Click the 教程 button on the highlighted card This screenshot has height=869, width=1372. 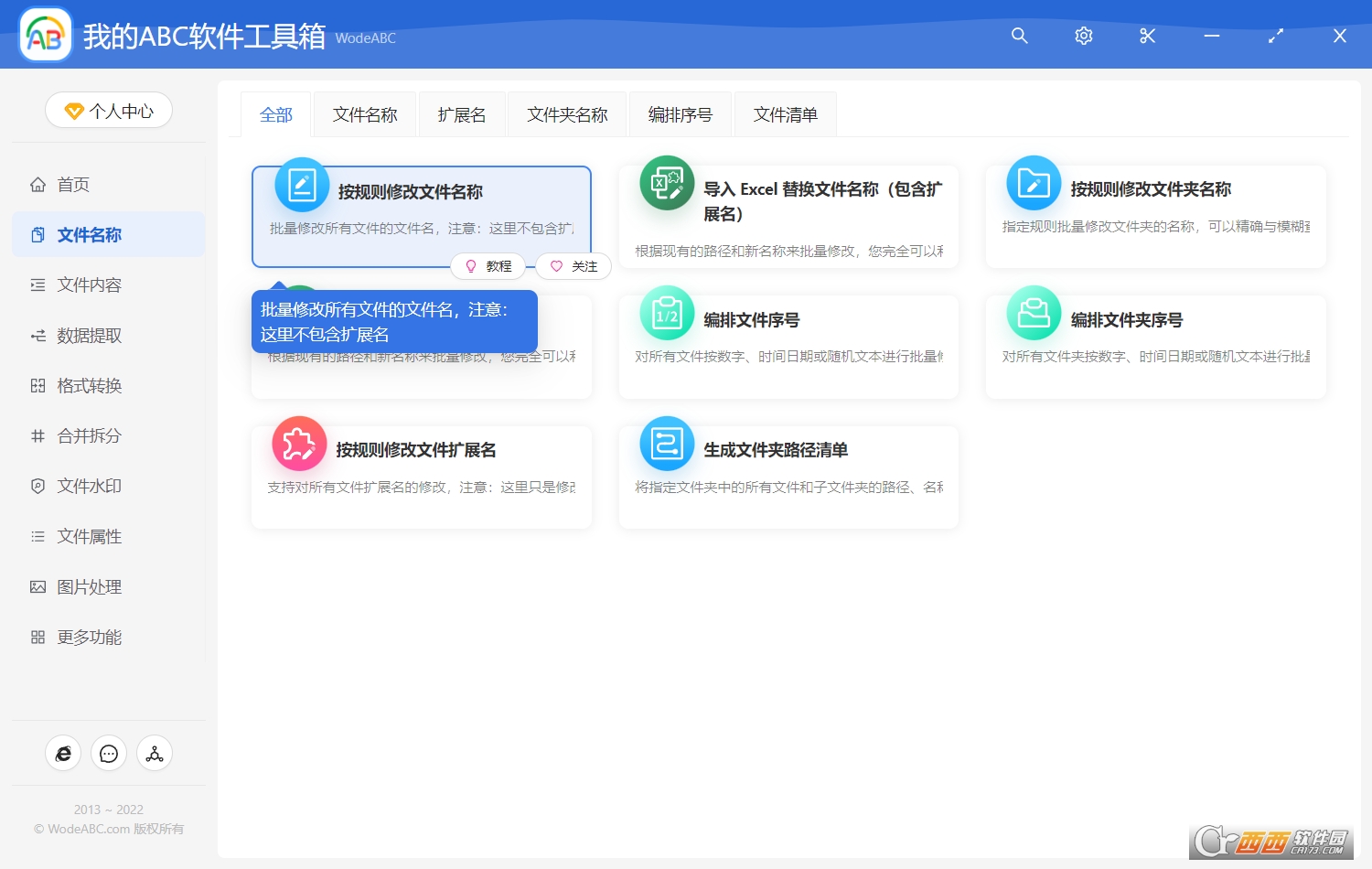click(x=488, y=265)
